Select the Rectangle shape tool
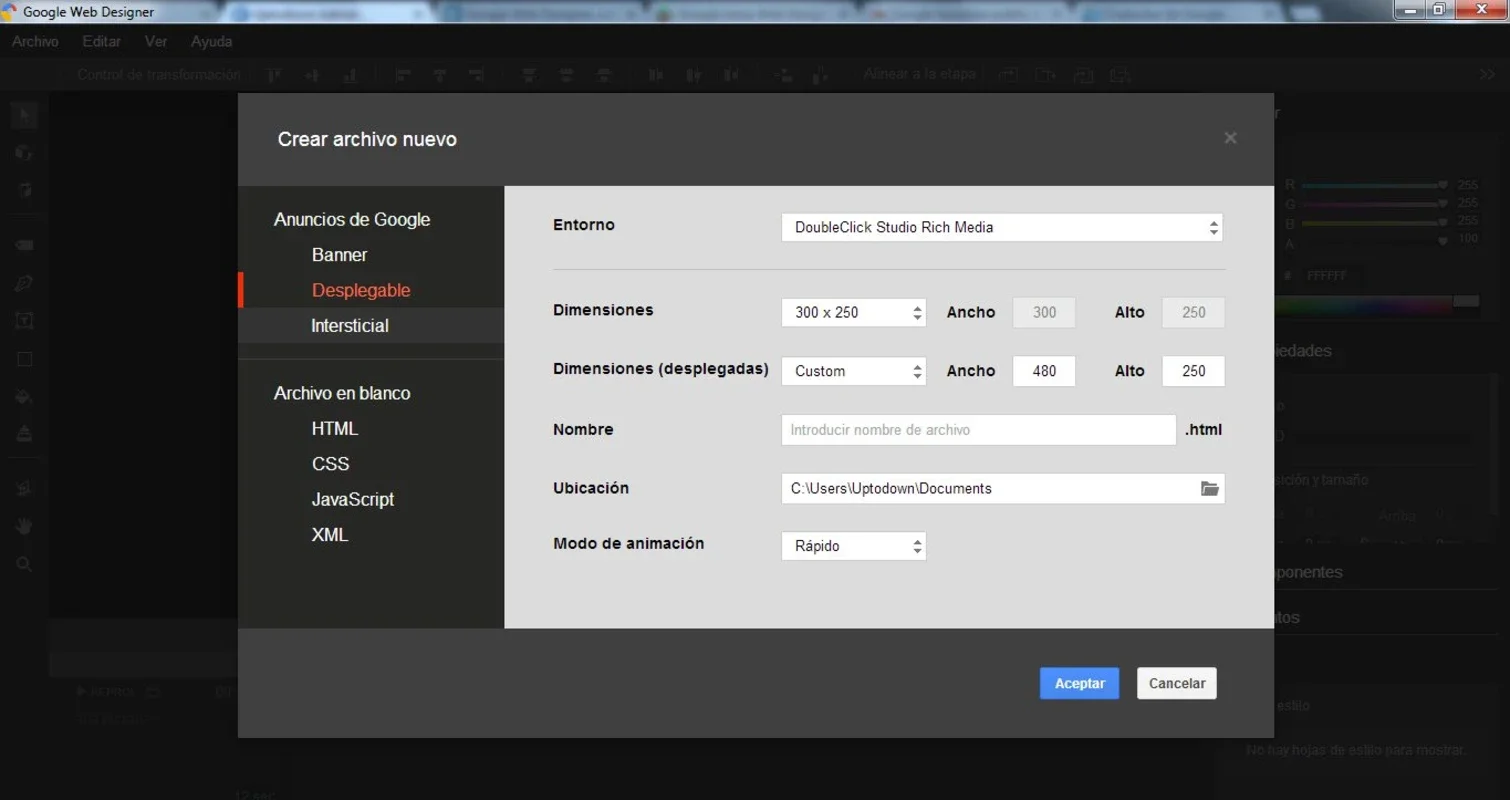The height and width of the screenshot is (800, 1510). pos(25,359)
